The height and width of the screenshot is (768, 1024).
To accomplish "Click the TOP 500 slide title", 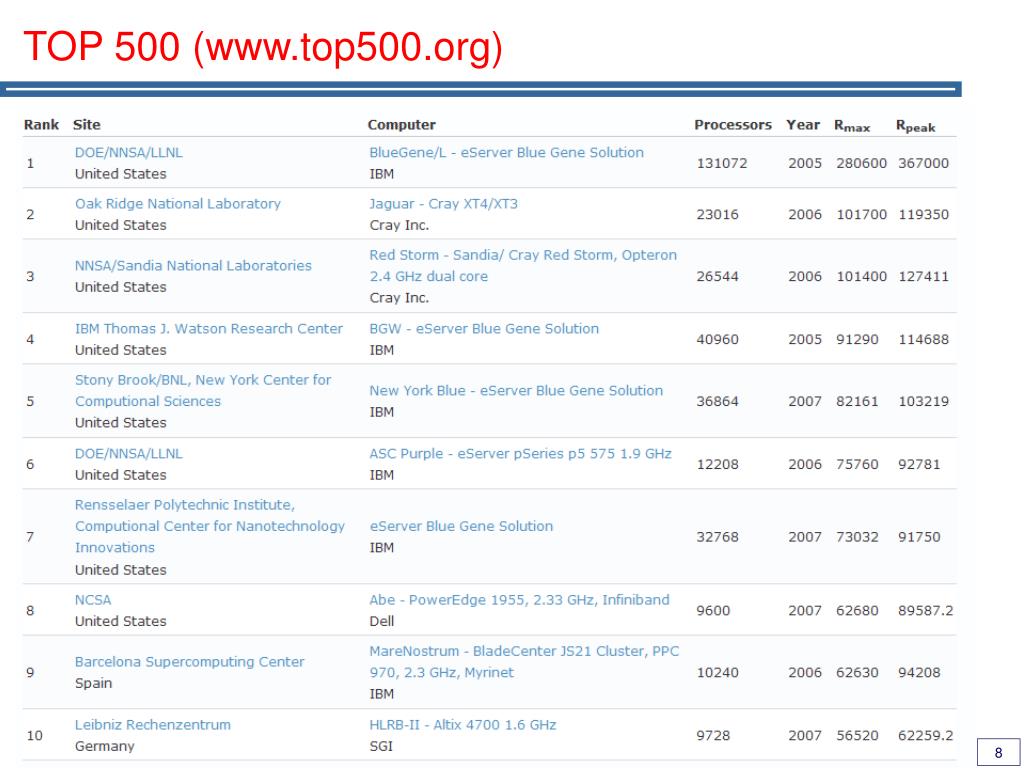I will pos(263,48).
